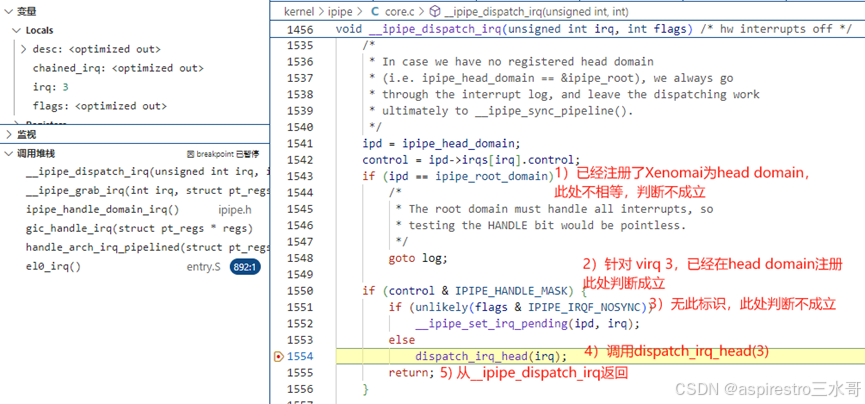Click IPIPE_HANDLE_MASK identifier in code
The height and width of the screenshot is (404, 865).
510,291
